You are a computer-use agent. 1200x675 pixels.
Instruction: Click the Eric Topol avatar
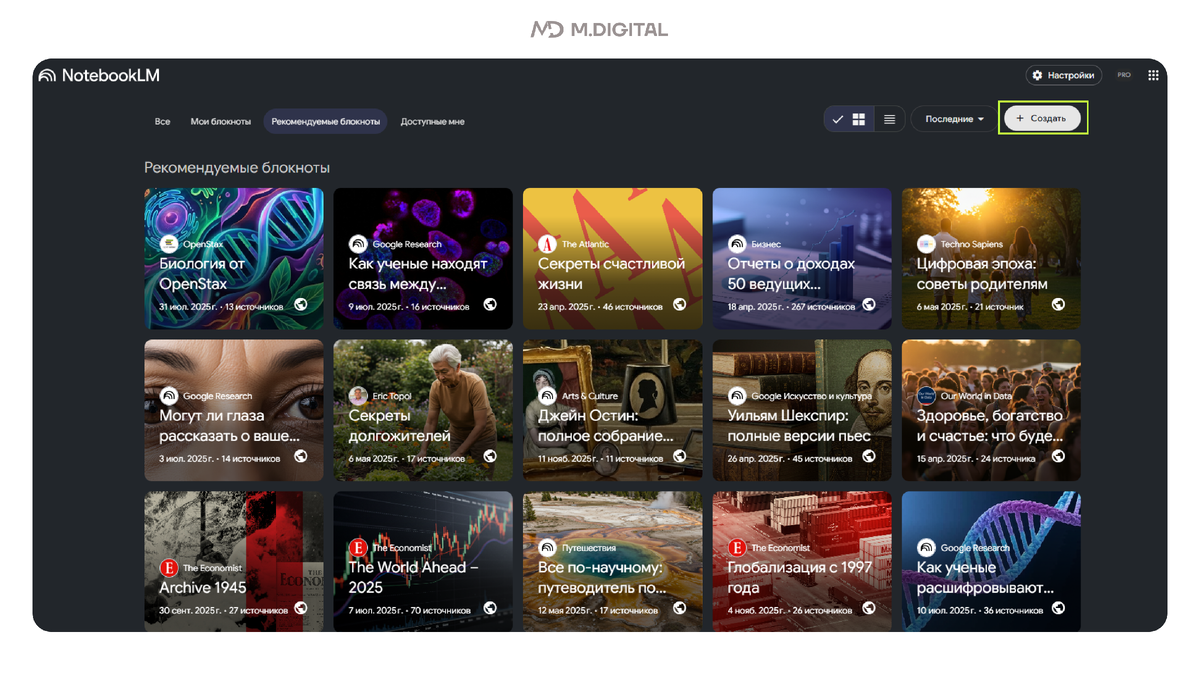[358, 396]
